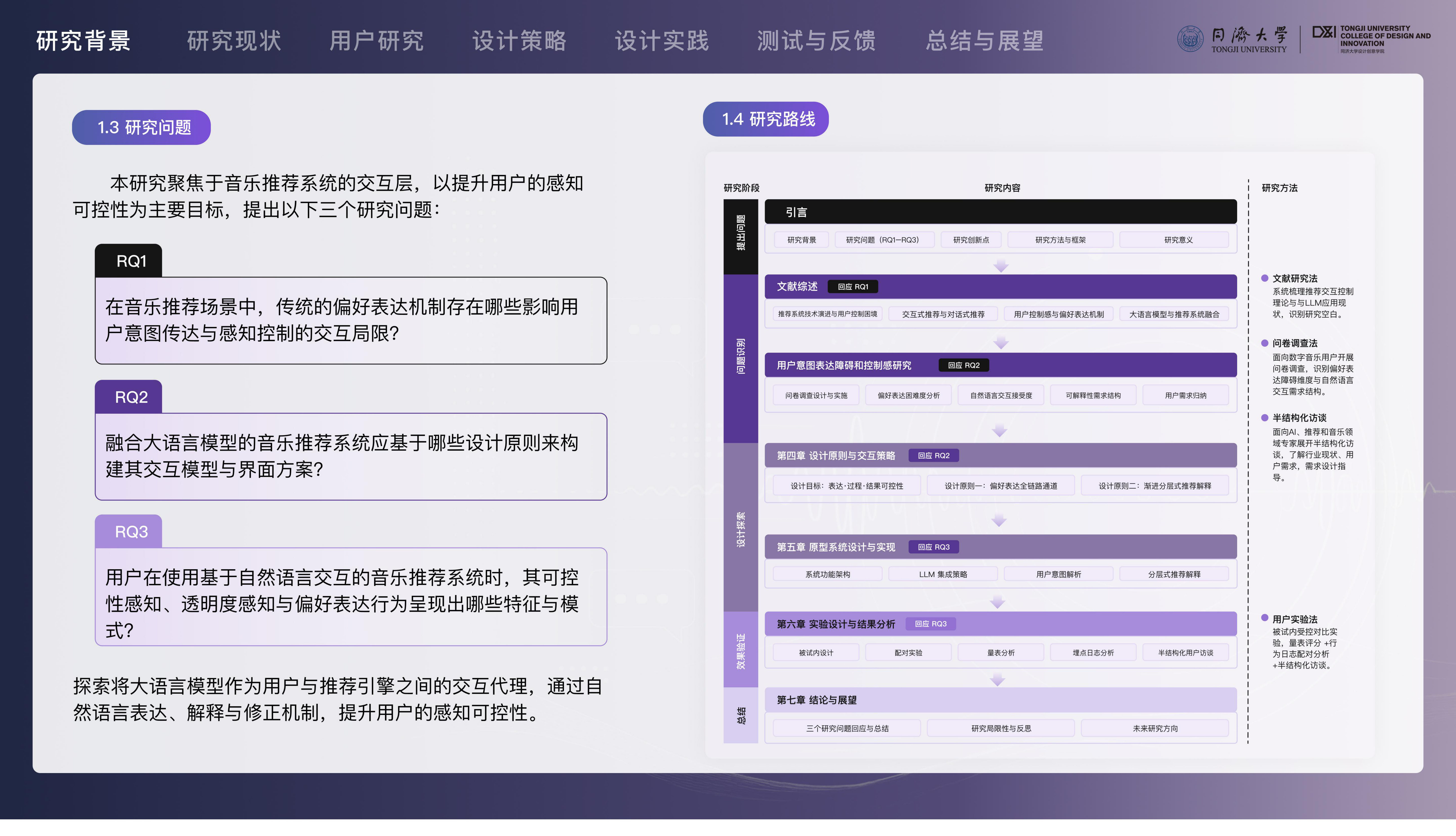Click the 大语言模型与推荐系统融合 box
The width and height of the screenshot is (1456, 836).
(x=1174, y=314)
